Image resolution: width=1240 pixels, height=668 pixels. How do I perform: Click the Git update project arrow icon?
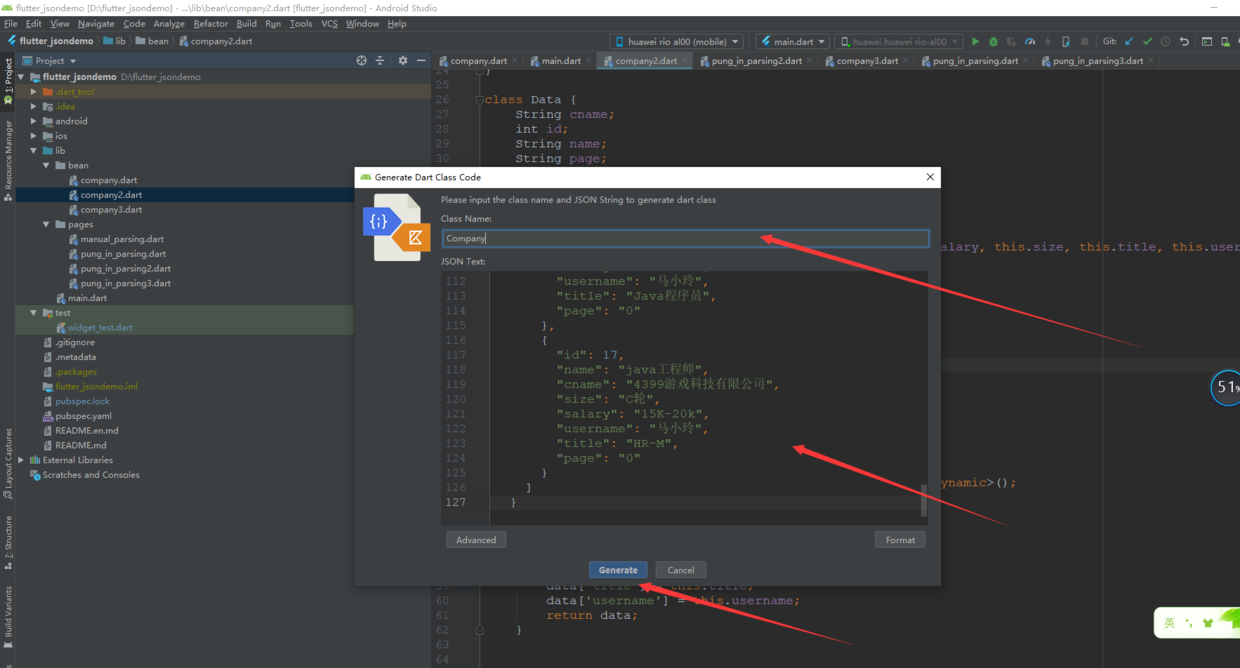(x=1129, y=42)
